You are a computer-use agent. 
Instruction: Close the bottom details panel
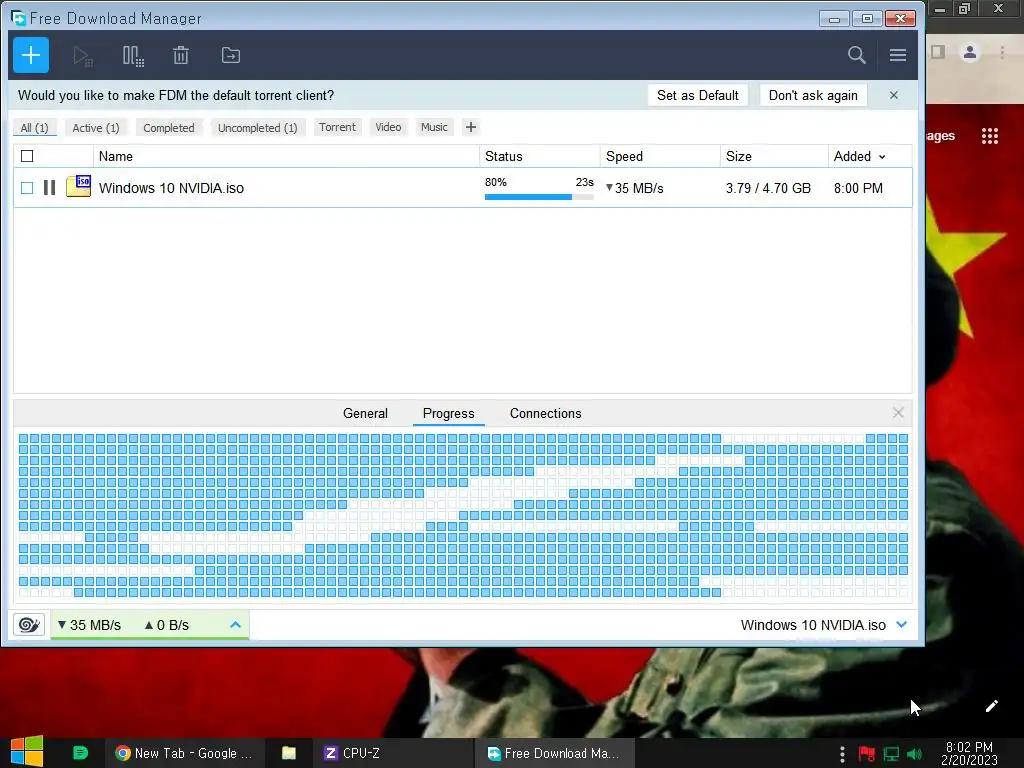click(x=898, y=413)
